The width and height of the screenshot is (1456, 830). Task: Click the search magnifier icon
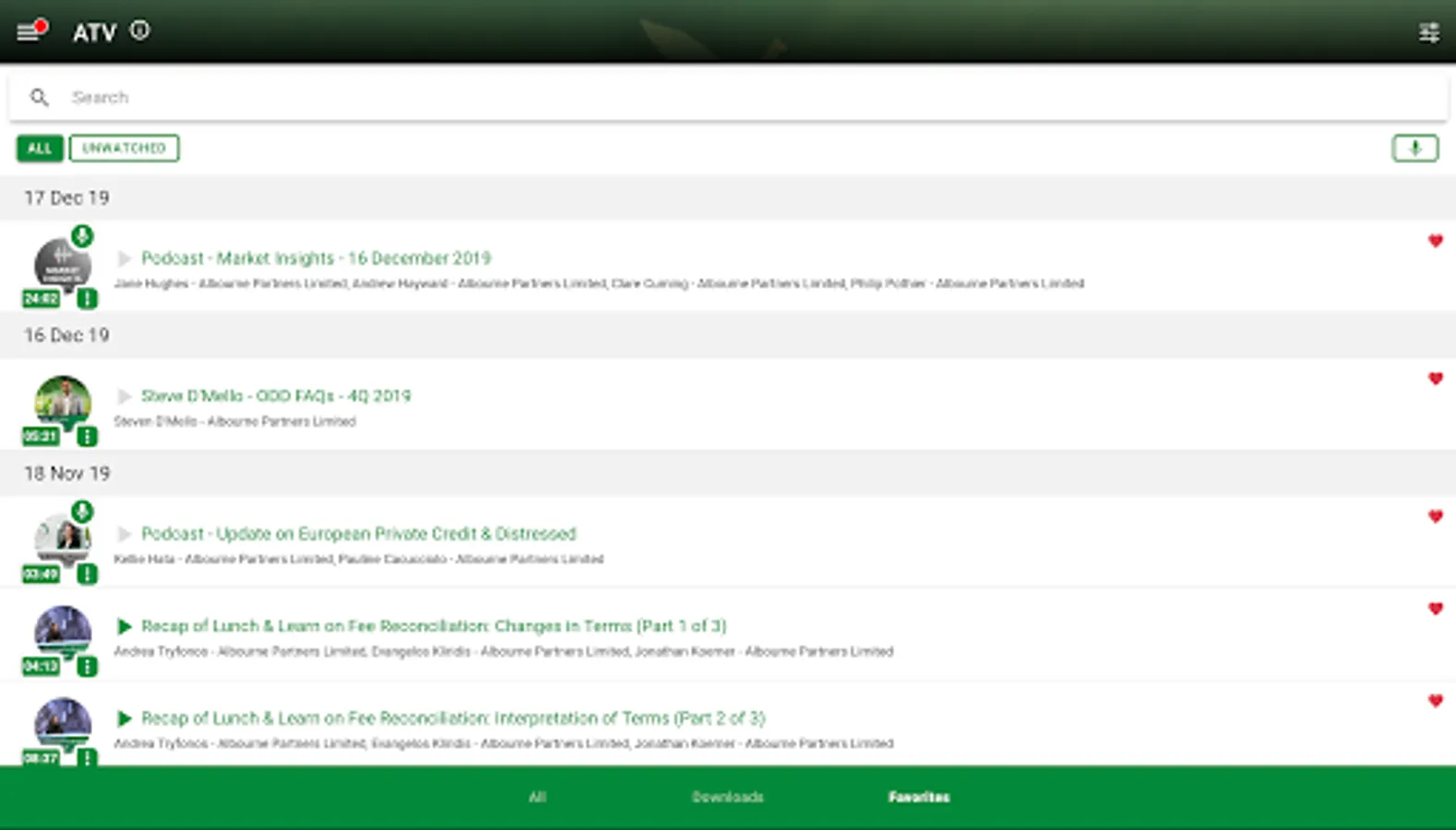tap(39, 97)
